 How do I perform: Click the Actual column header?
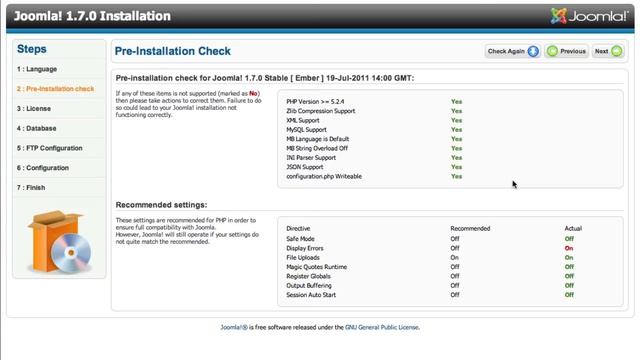point(573,229)
